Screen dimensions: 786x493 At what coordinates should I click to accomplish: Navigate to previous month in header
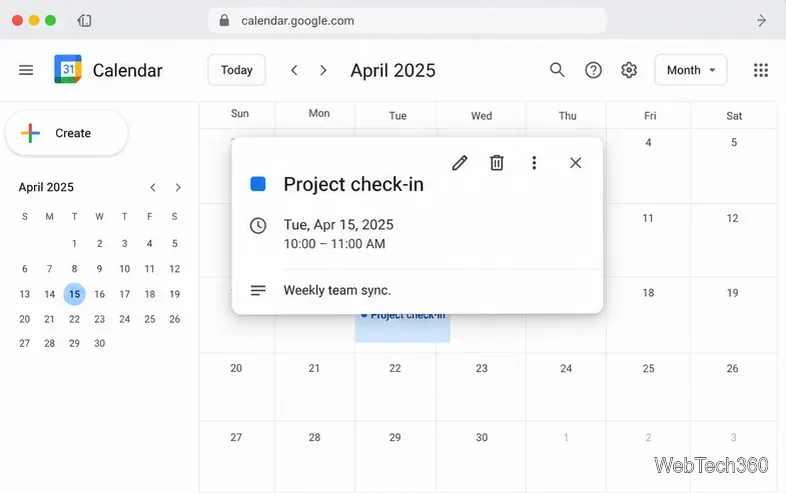point(294,71)
